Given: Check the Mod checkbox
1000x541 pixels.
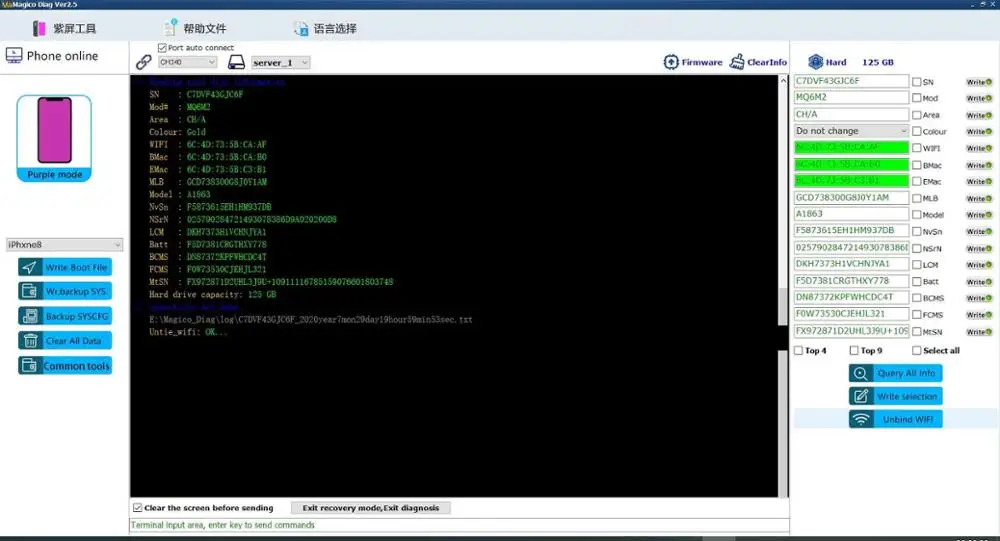Looking at the screenshot, I should click(x=916, y=98).
